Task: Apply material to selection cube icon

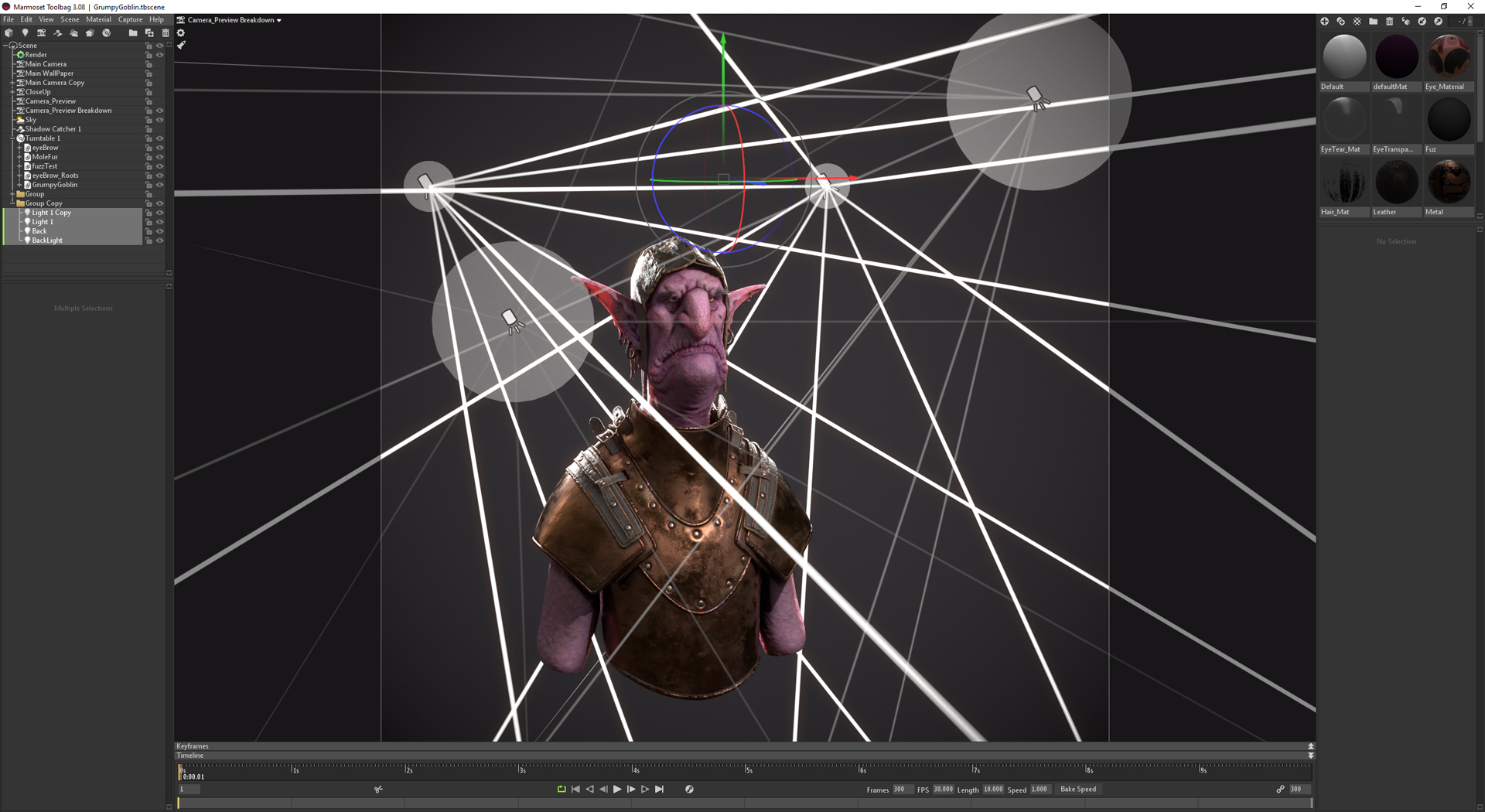Action: 1405,22
